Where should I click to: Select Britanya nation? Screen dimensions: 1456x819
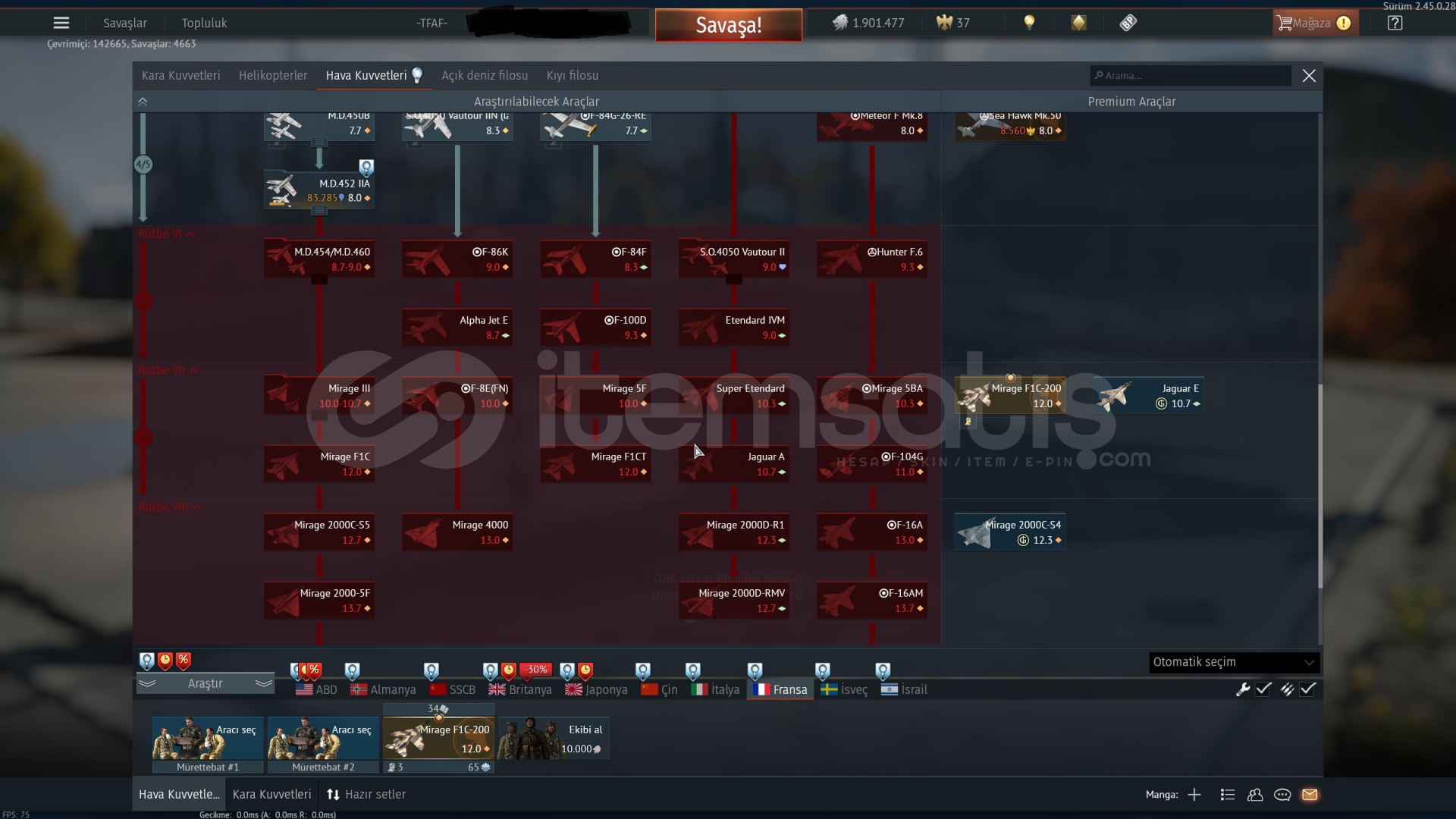point(520,689)
